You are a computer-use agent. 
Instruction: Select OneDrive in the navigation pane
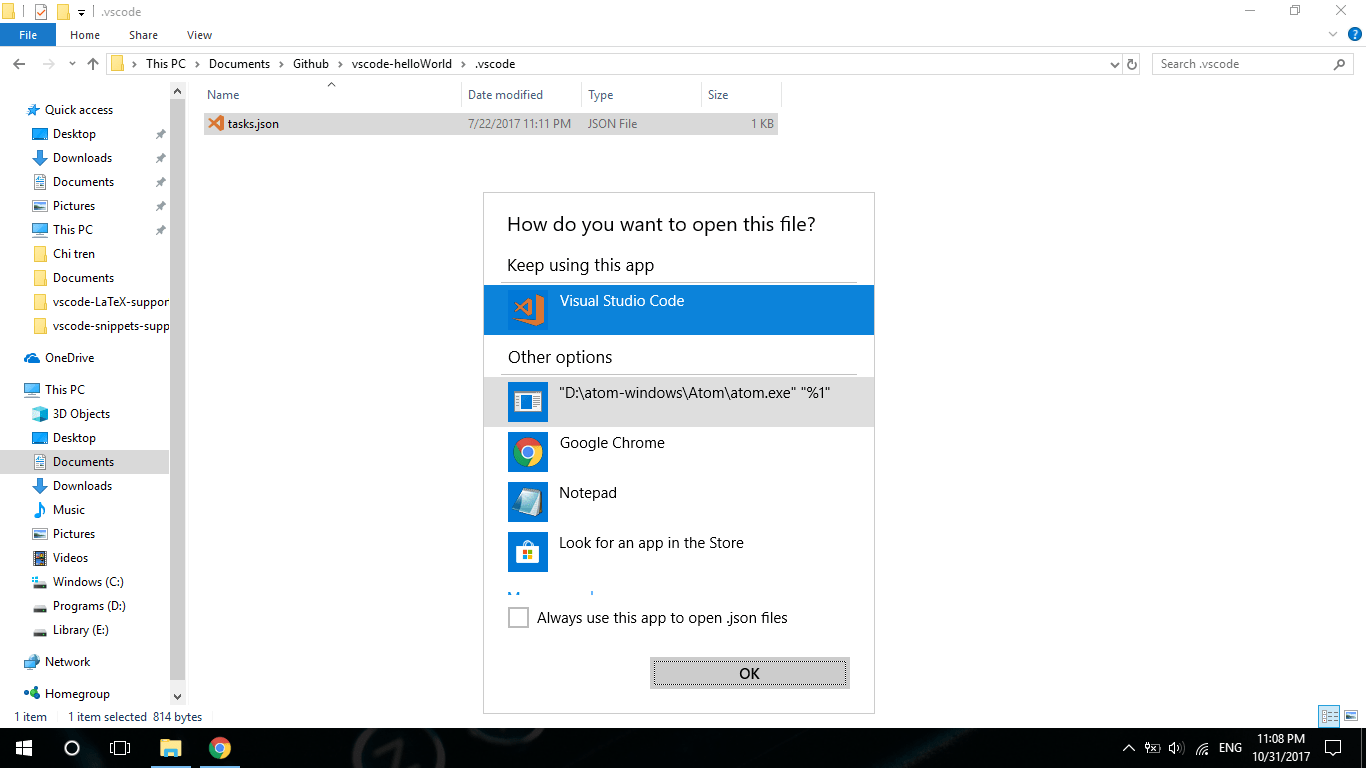[69, 358]
